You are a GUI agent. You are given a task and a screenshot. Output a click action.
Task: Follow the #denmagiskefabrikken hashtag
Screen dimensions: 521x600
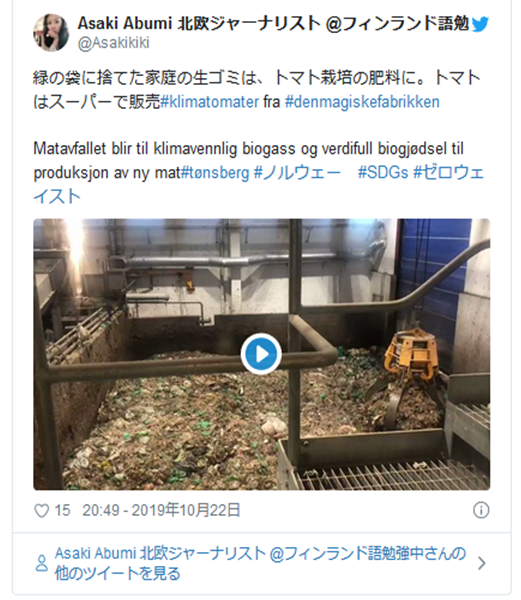(x=362, y=102)
